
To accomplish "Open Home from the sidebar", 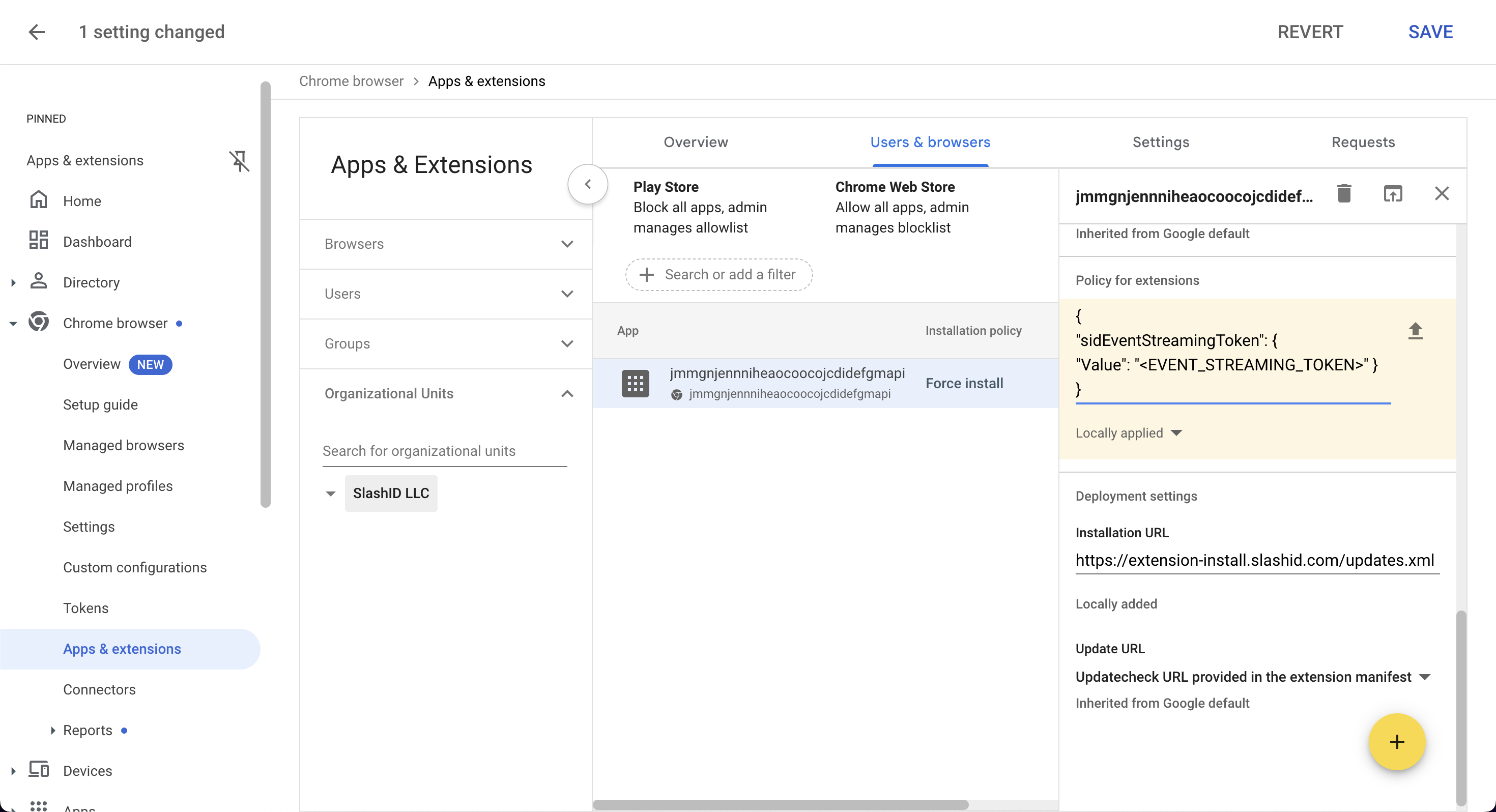I will click(x=82, y=200).
